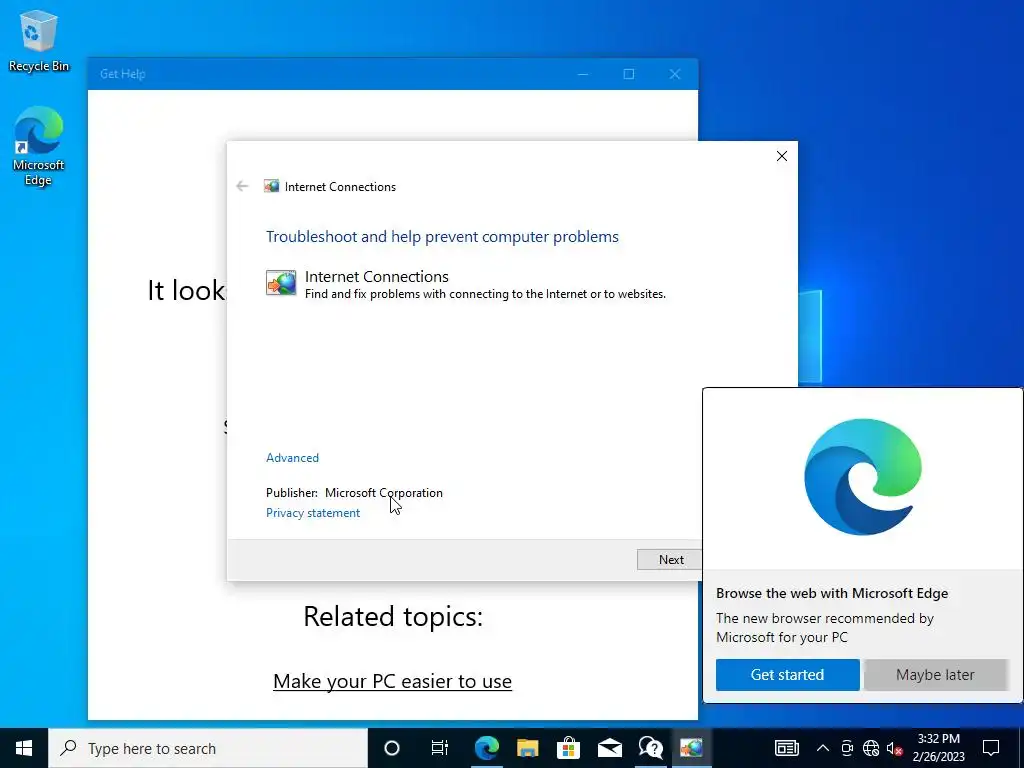The width and height of the screenshot is (1024, 768).
Task: Open 'Make your PC easier to use' link
Action: click(392, 681)
